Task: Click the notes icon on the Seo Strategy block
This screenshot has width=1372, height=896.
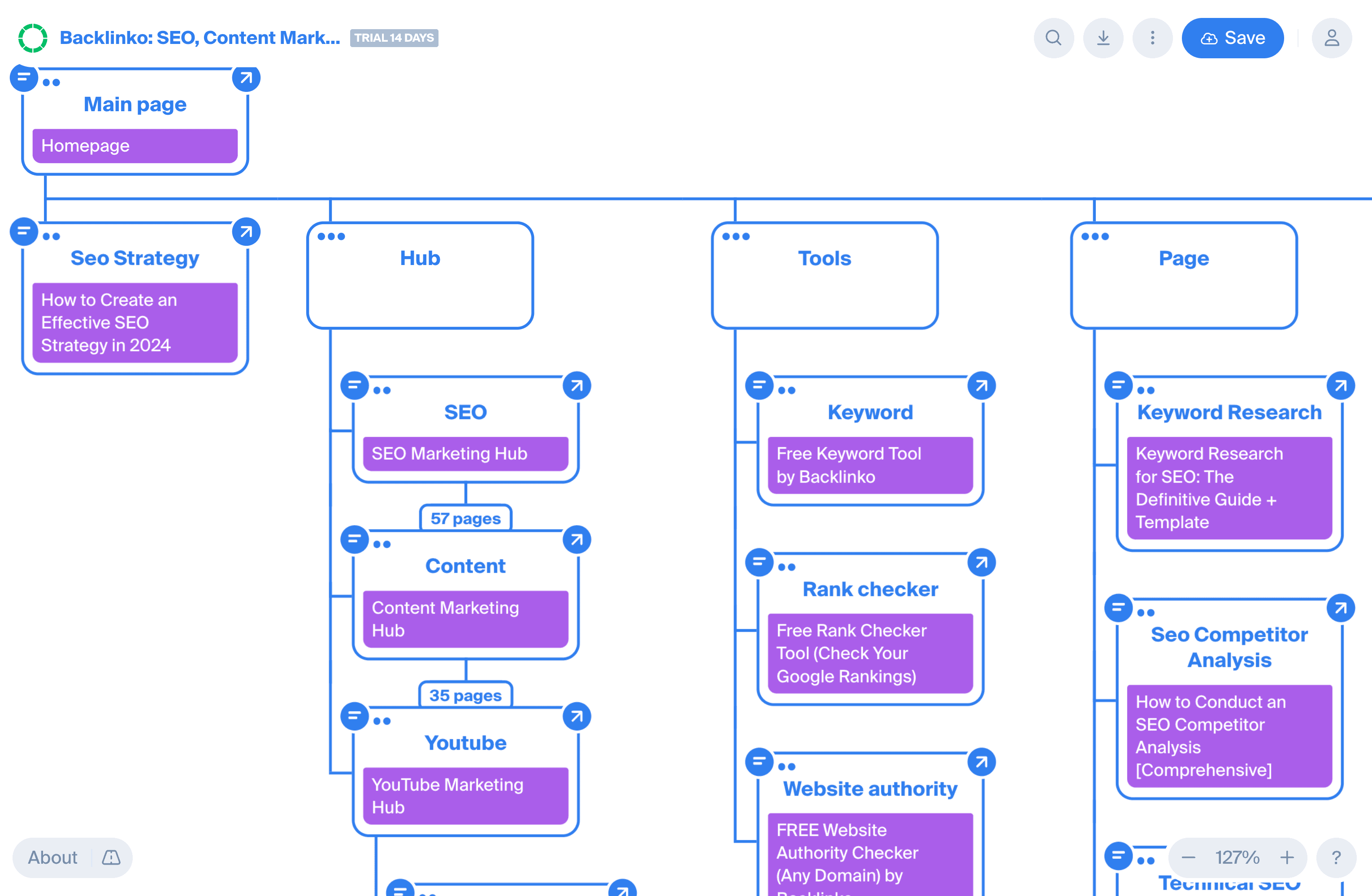Action: (x=24, y=232)
